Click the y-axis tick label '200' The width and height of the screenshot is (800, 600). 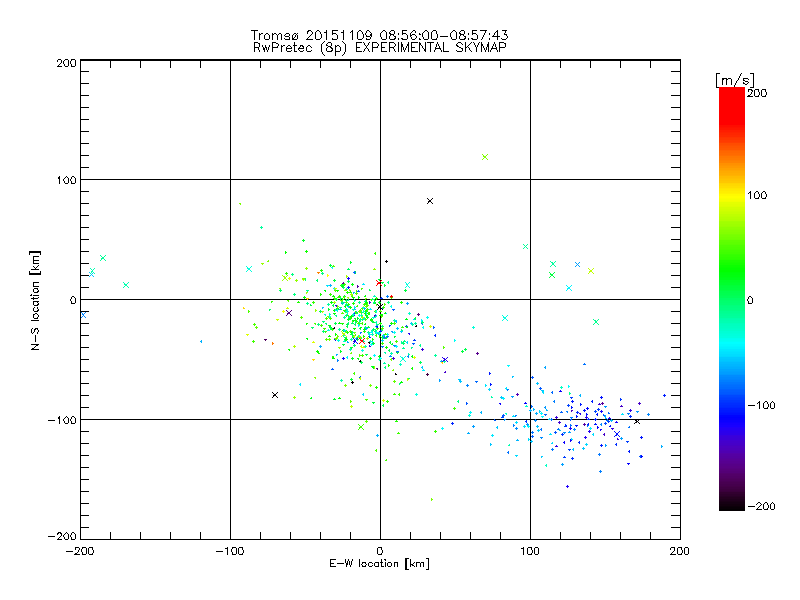pyautogui.click(x=67, y=63)
